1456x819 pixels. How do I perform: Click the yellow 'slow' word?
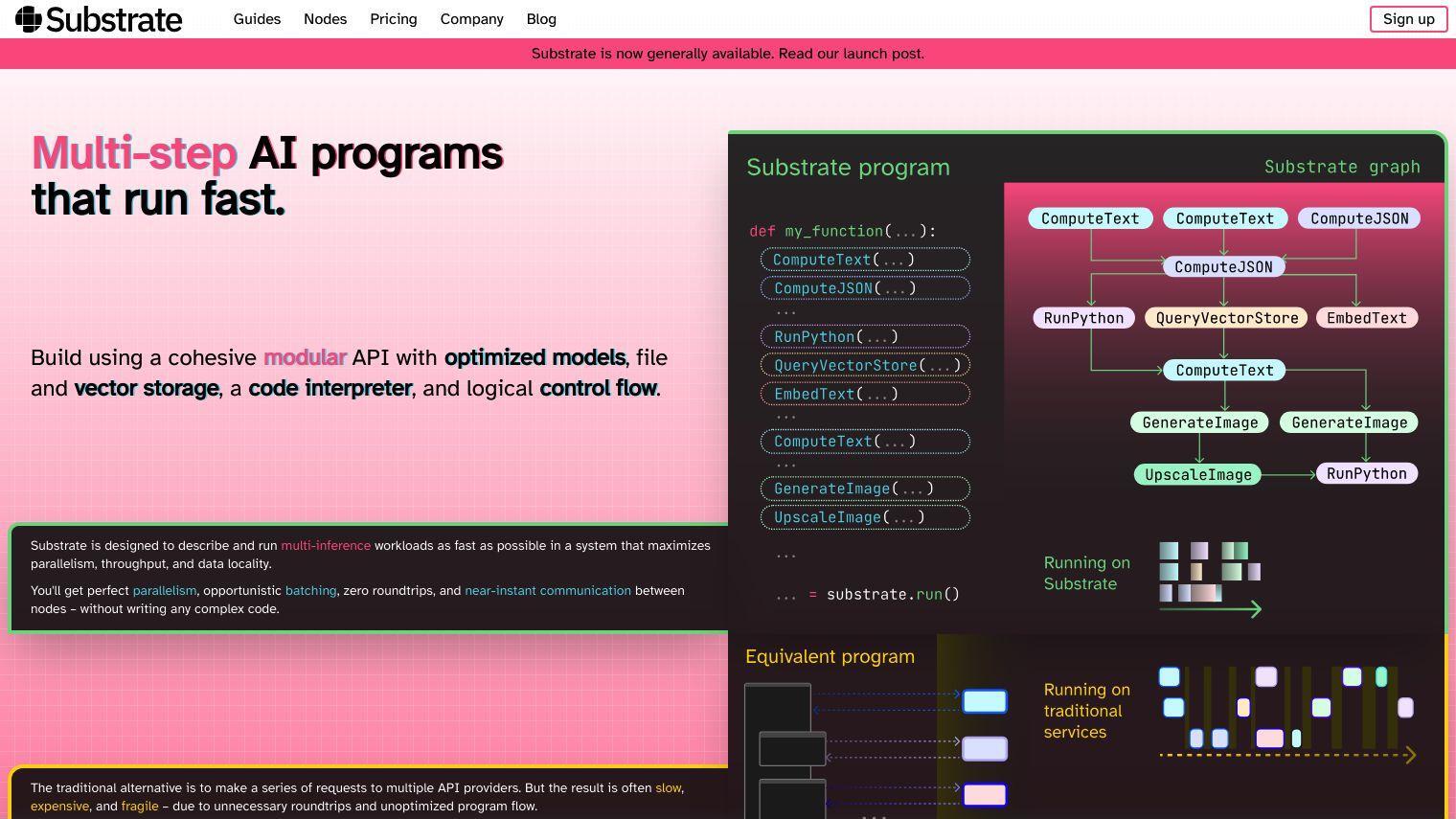tap(668, 787)
